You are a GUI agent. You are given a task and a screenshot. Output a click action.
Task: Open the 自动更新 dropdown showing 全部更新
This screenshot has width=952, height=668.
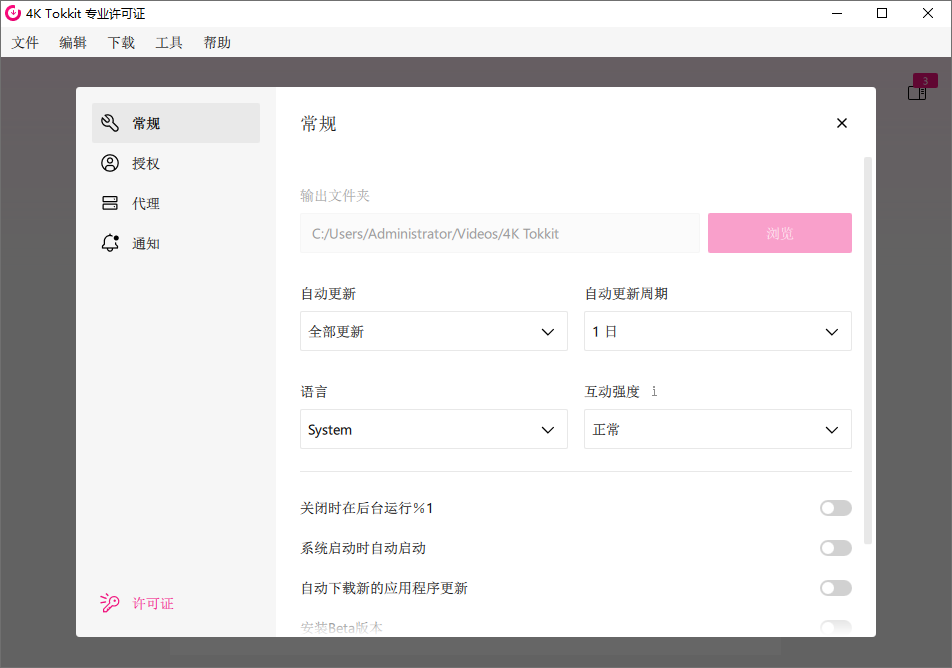tap(434, 331)
